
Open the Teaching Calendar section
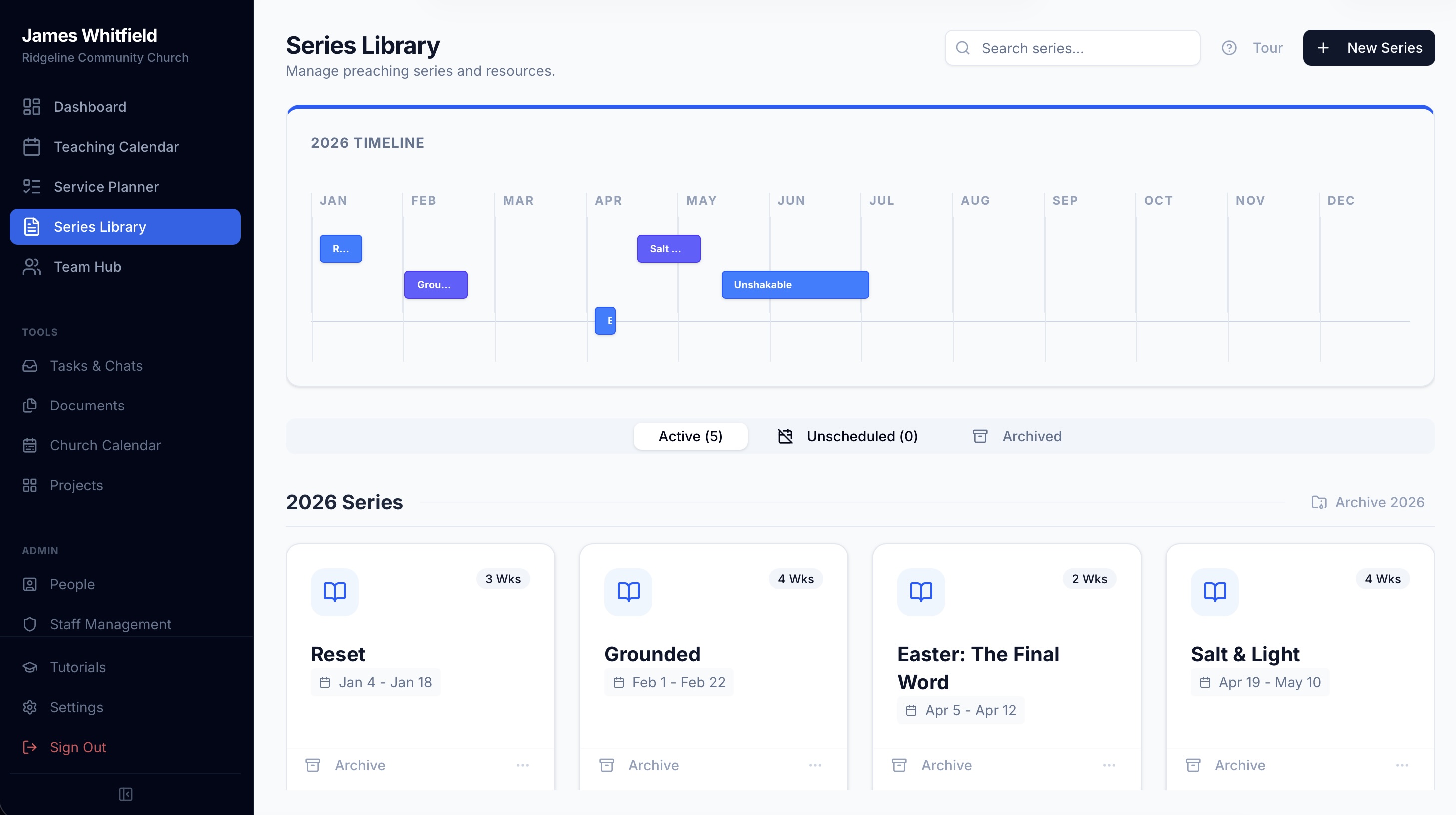[x=116, y=146]
